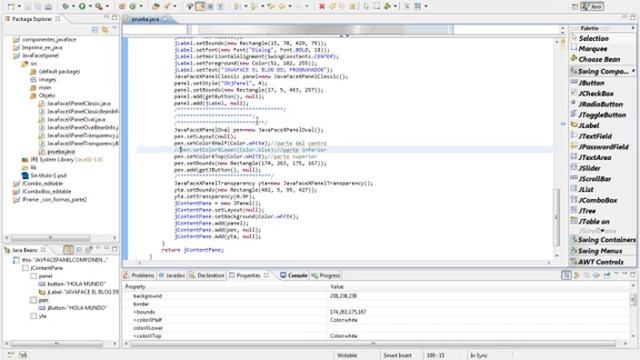Toggle the Java perspective button

[592, 7]
